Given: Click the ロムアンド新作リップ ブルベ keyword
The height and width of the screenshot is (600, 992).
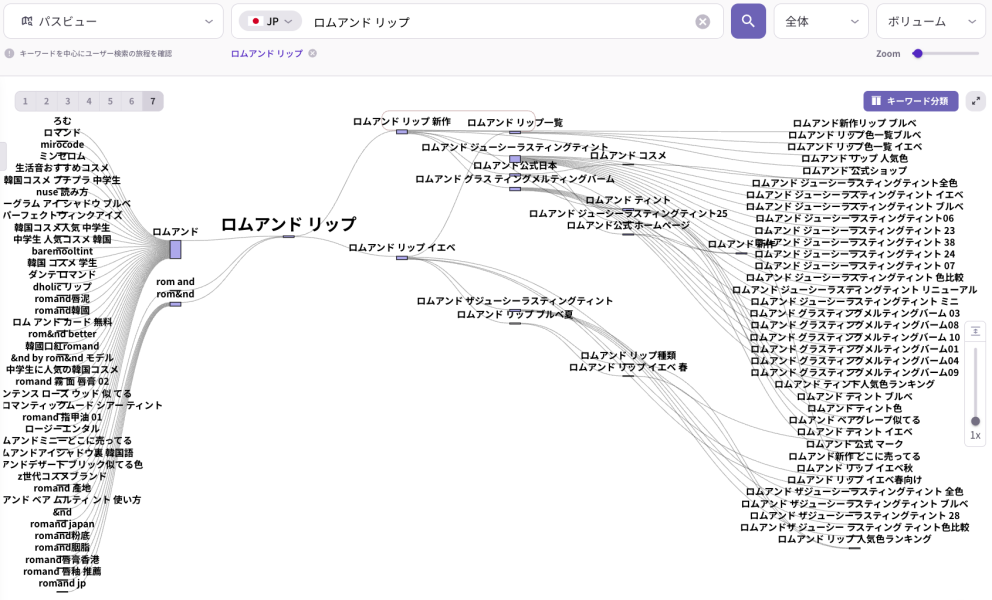Looking at the screenshot, I should [854, 123].
